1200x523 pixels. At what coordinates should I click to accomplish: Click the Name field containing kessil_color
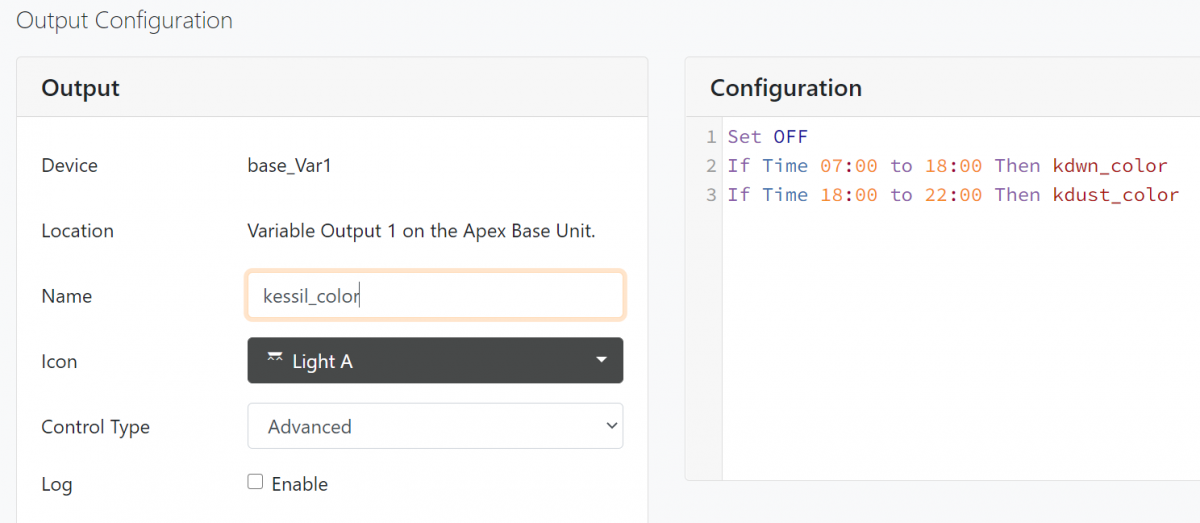[x=435, y=296]
